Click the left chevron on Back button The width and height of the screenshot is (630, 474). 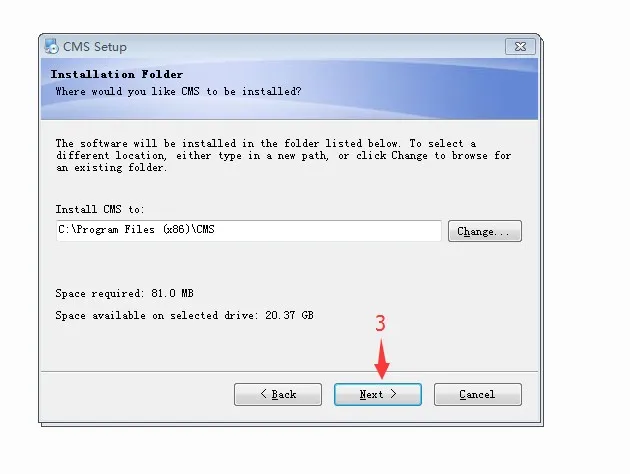[264, 394]
